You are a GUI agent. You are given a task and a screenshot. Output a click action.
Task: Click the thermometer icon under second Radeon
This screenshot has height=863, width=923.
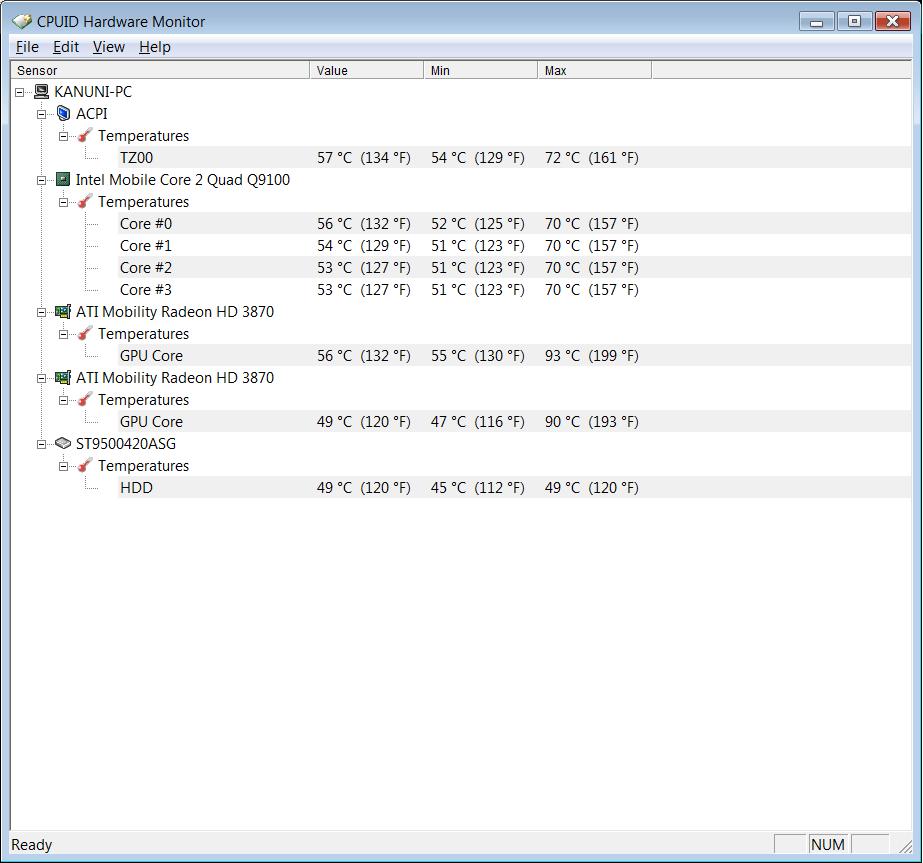click(x=85, y=399)
